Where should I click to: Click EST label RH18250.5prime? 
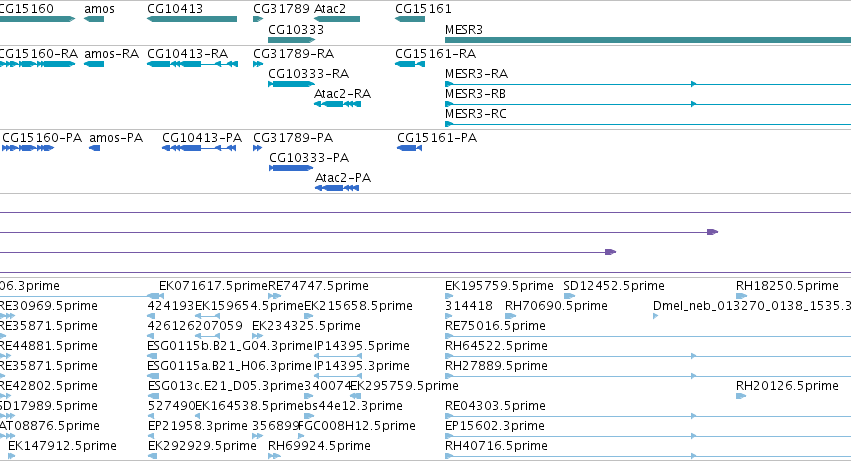pos(787,286)
